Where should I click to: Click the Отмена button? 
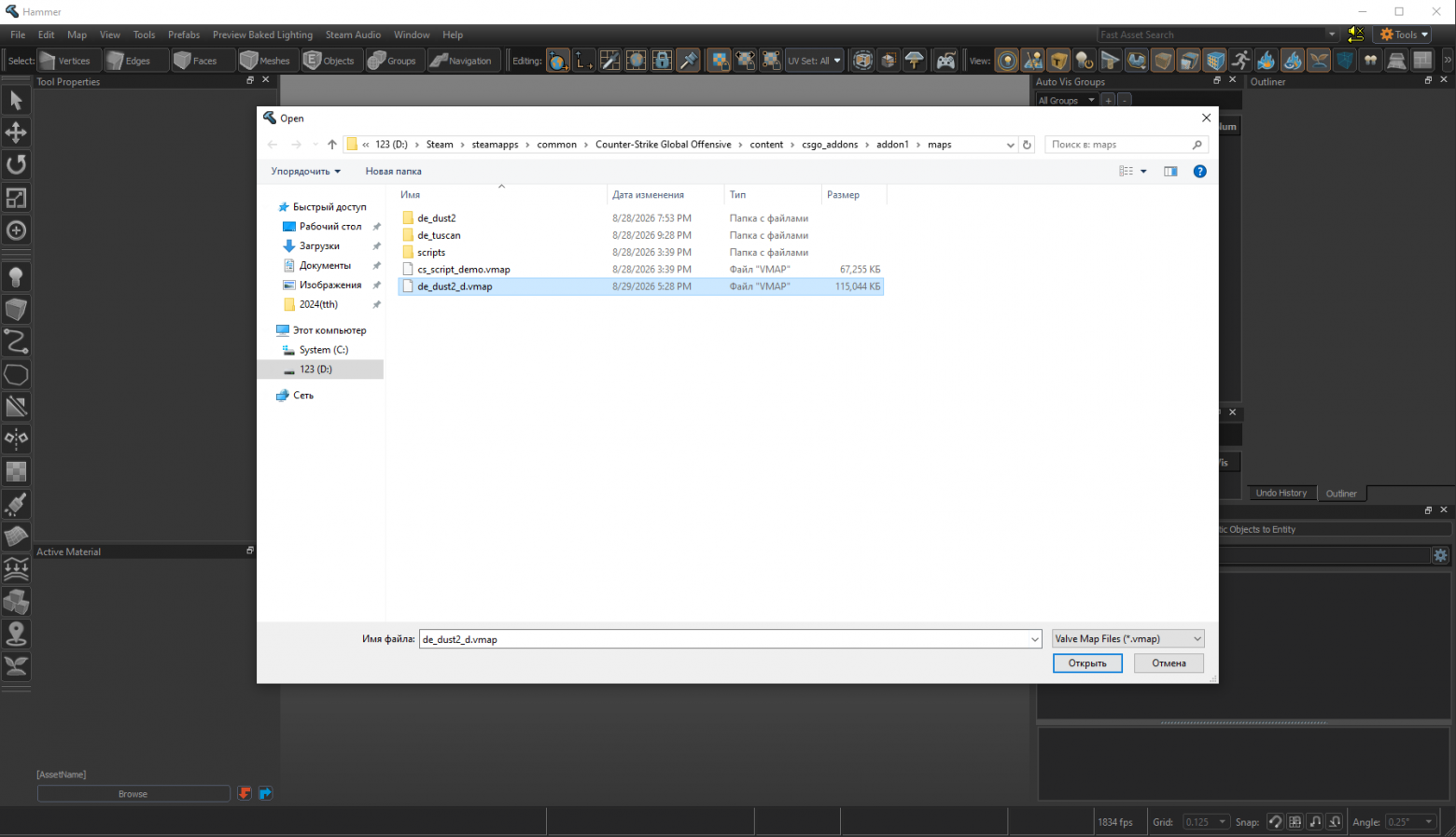[x=1169, y=663]
